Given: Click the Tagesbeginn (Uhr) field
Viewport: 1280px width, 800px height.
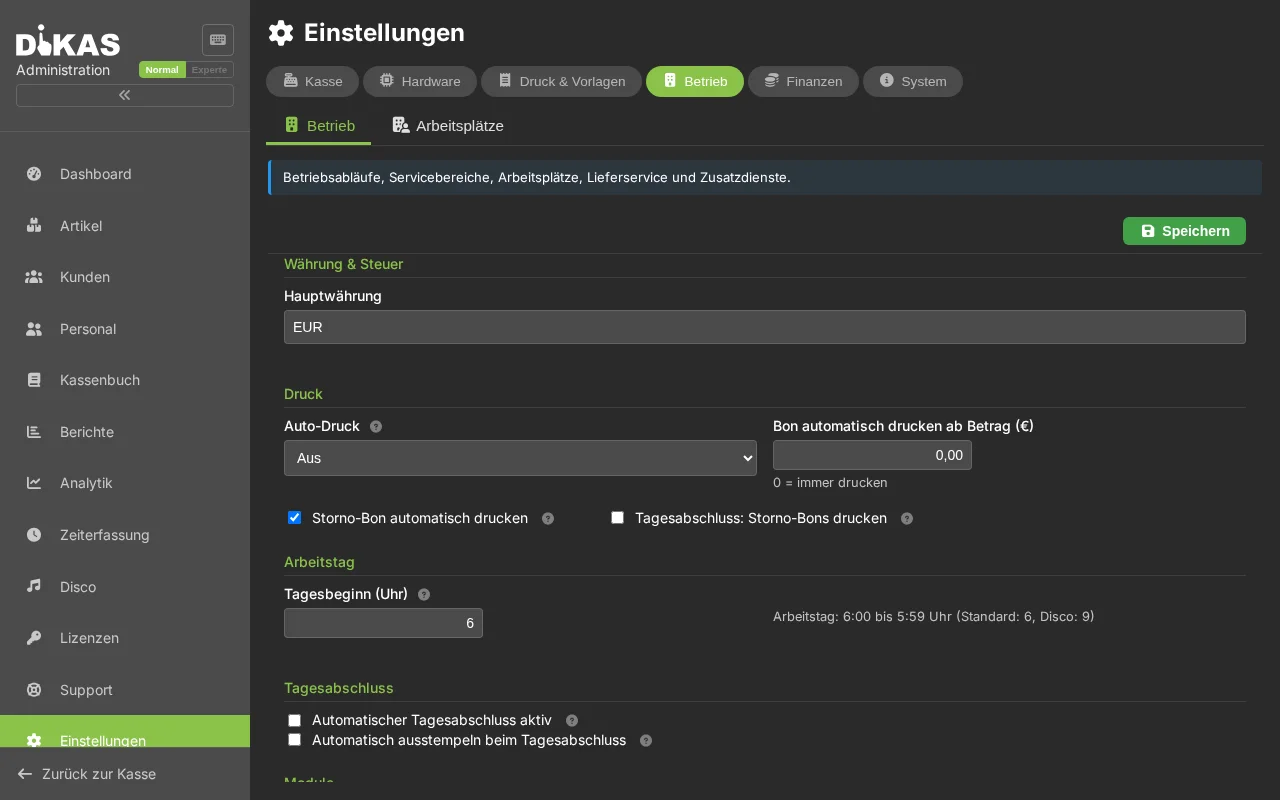Looking at the screenshot, I should coord(383,623).
